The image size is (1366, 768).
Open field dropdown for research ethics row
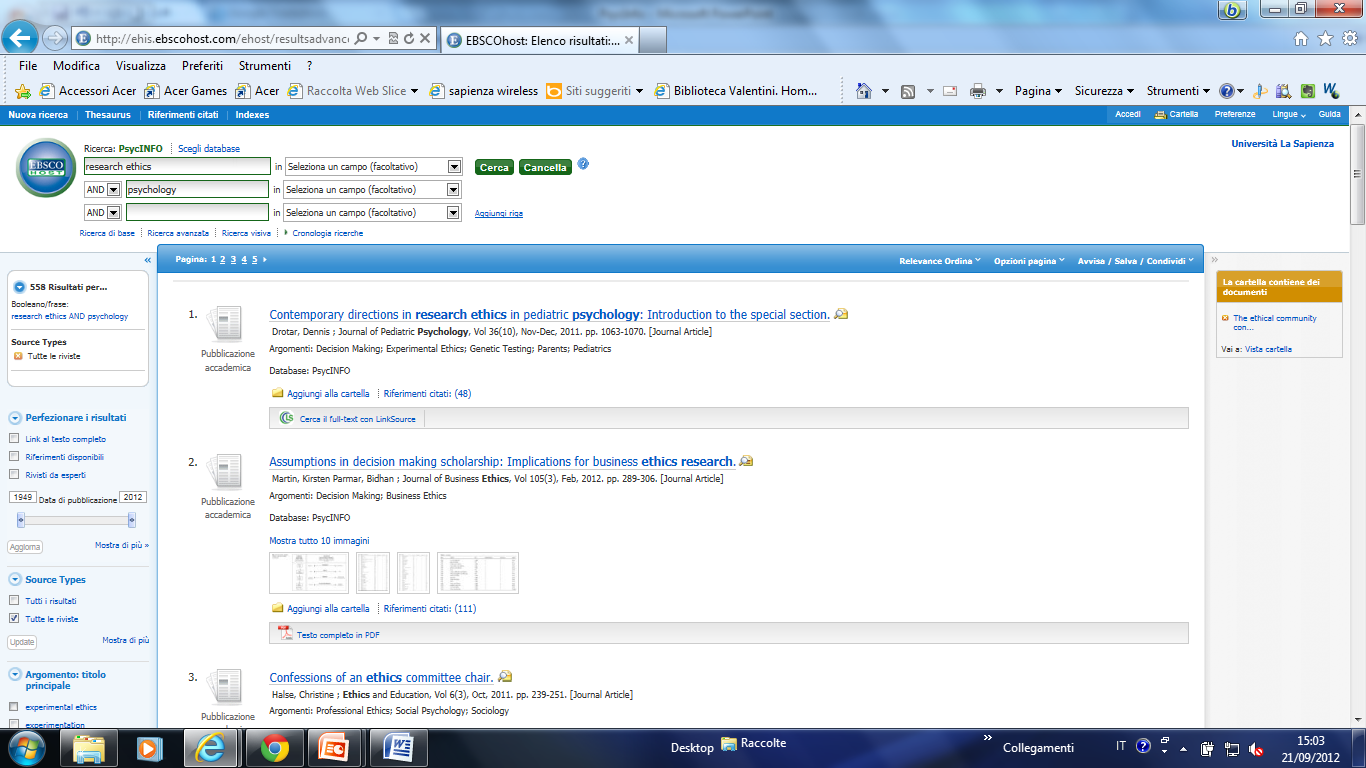(455, 167)
